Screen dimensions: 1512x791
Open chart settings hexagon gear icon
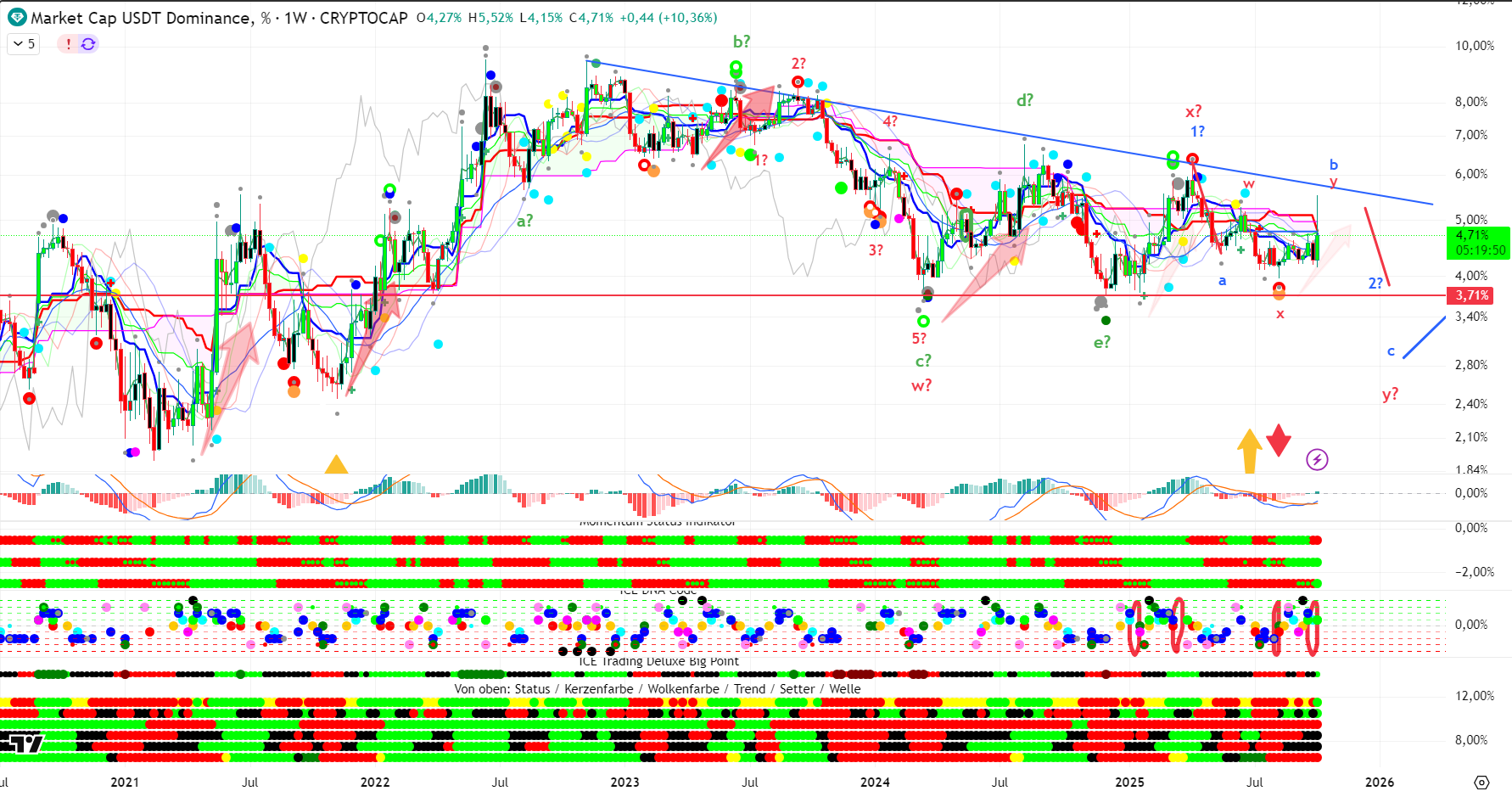coord(1481,782)
